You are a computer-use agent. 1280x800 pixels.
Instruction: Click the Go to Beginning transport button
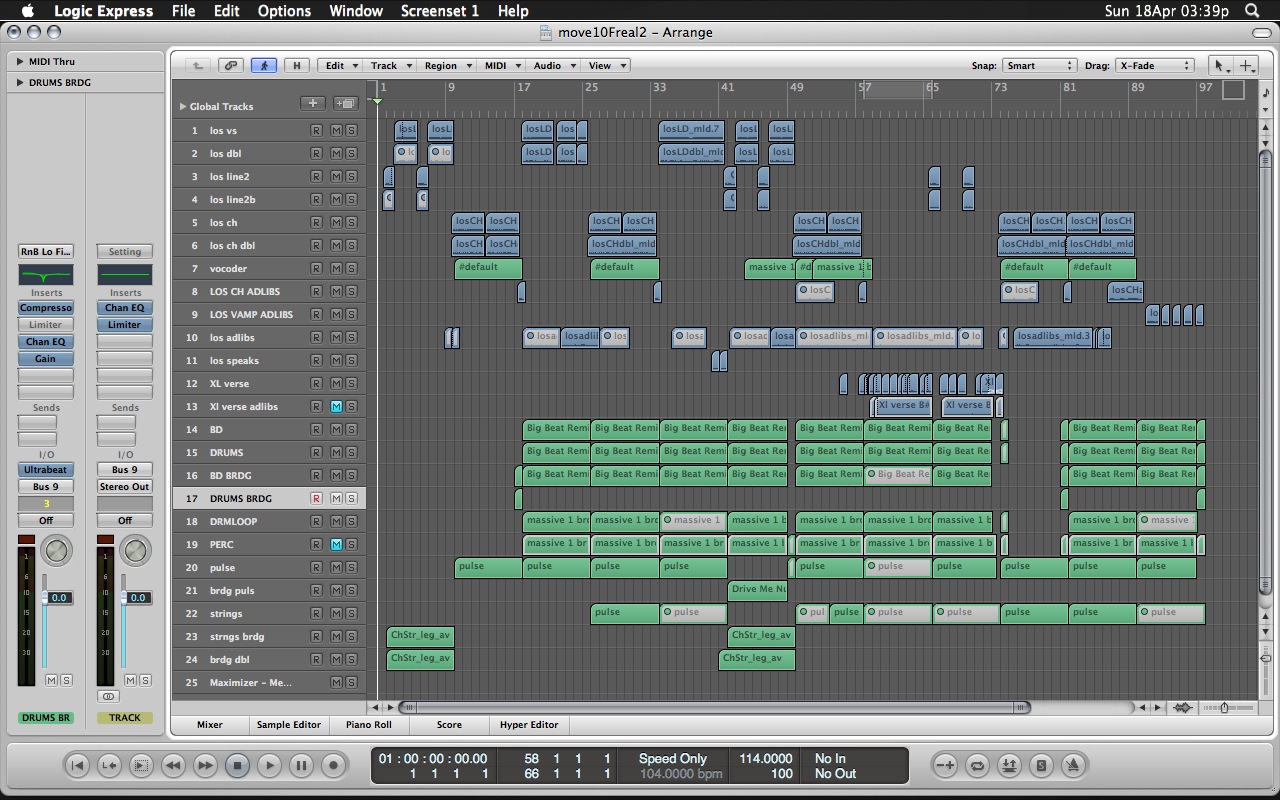click(x=77, y=766)
